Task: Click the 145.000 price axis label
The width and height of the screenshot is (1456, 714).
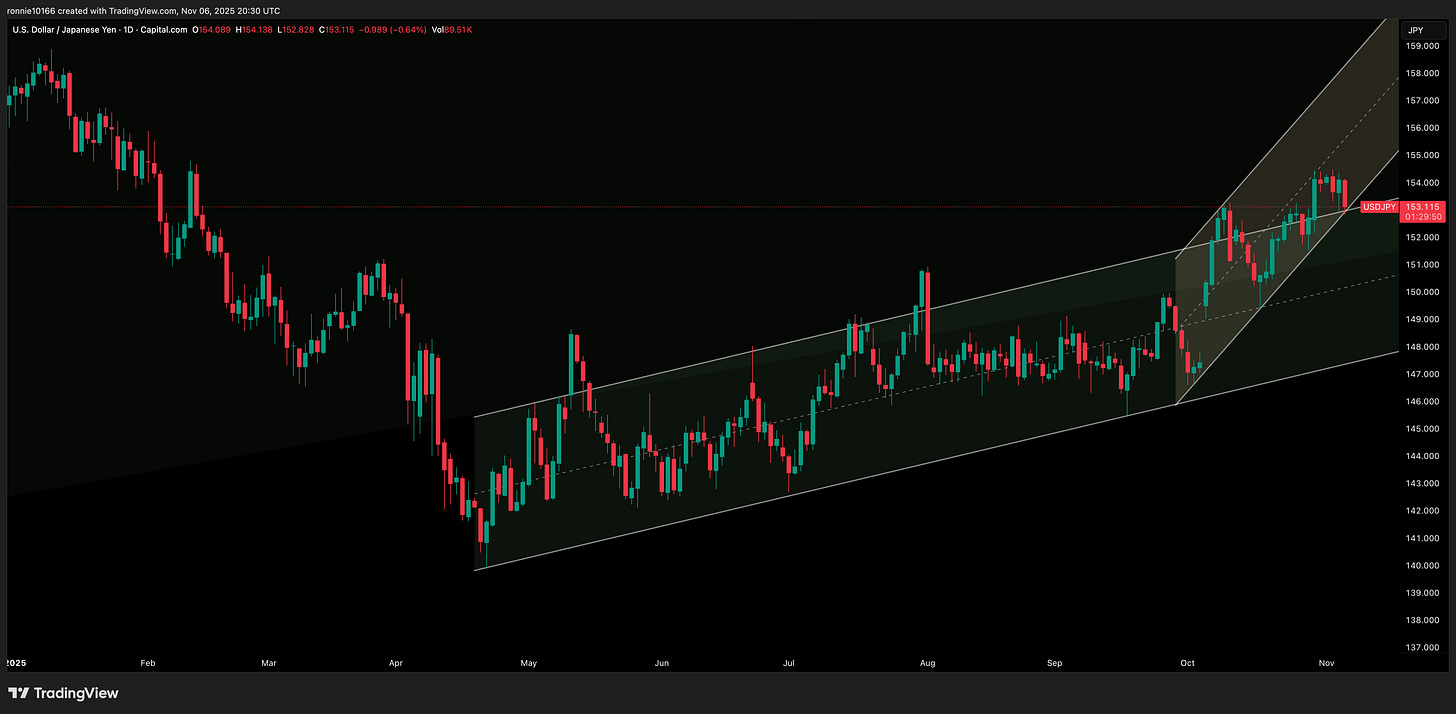Action: [x=1423, y=429]
